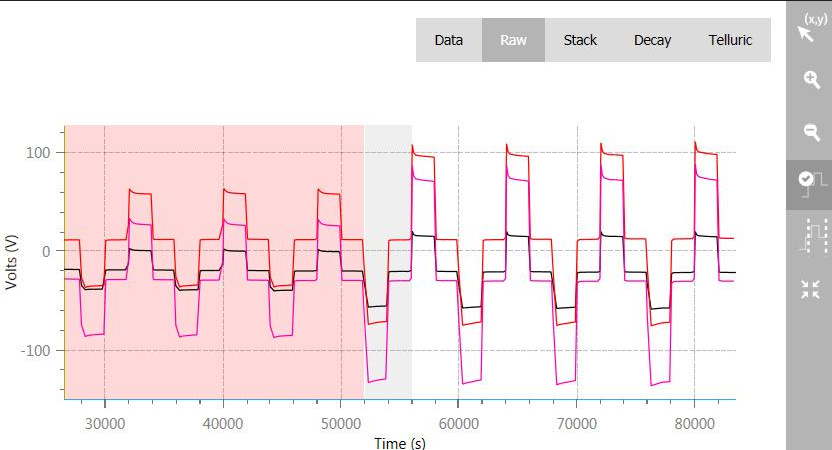Click the zoom in magnifier icon

tap(808, 81)
